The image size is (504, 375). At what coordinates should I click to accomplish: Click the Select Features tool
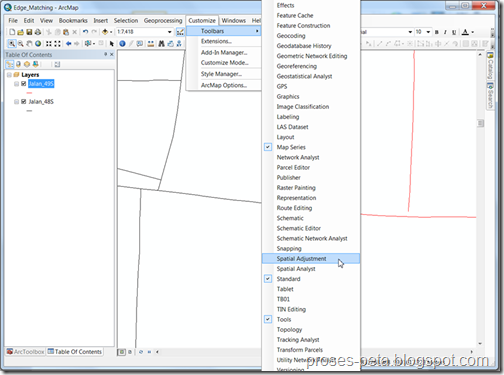(x=88, y=44)
